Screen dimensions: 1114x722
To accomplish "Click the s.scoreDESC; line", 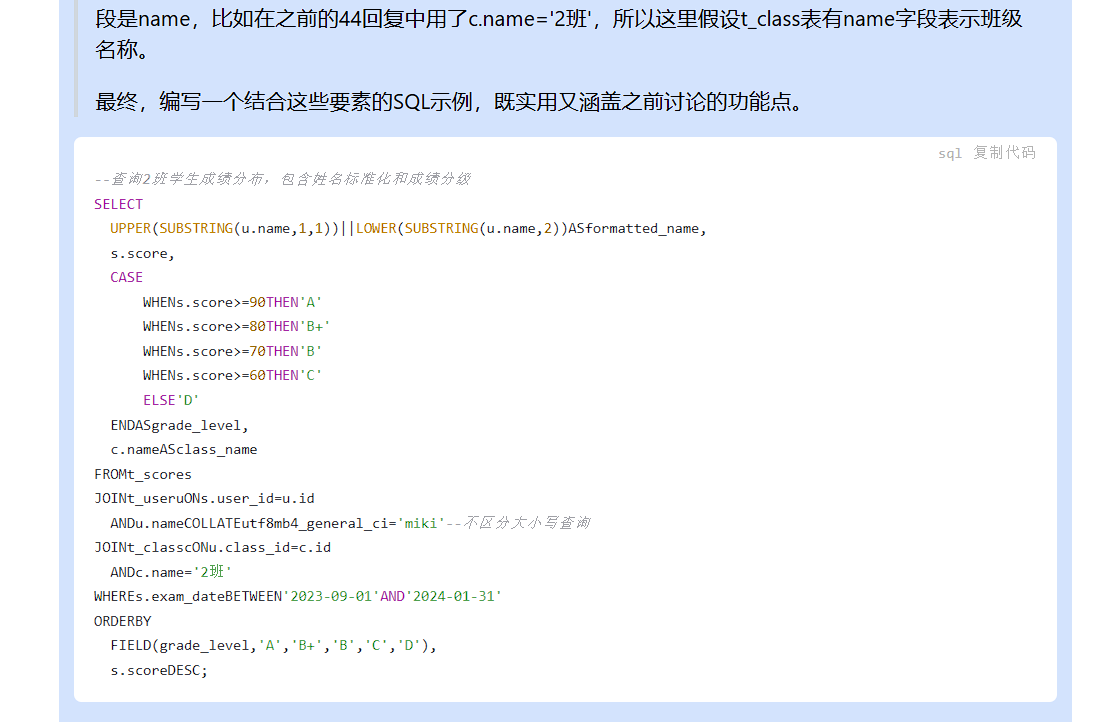I will pos(159,671).
